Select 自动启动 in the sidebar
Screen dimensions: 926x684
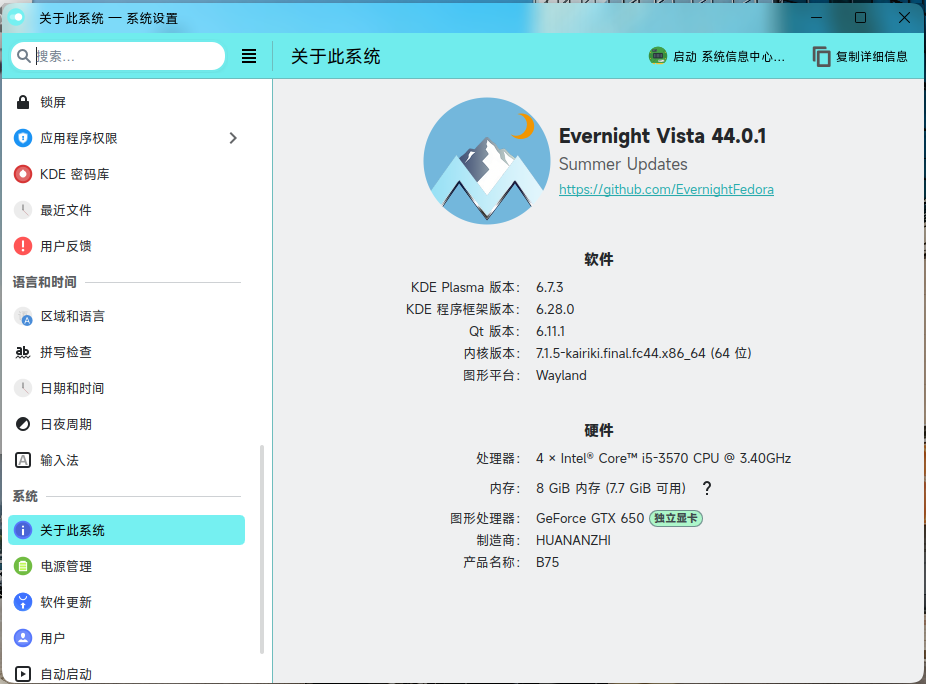pos(126,674)
